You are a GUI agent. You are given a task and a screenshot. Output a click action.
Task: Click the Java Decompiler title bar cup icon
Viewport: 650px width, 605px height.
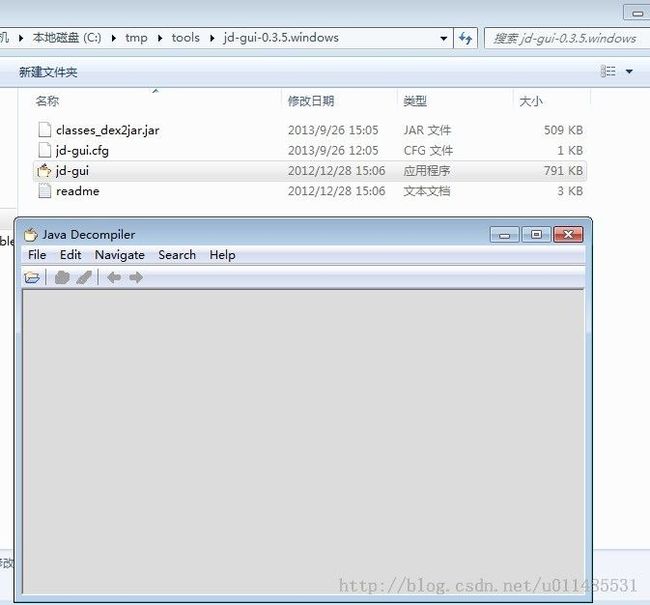[31, 235]
